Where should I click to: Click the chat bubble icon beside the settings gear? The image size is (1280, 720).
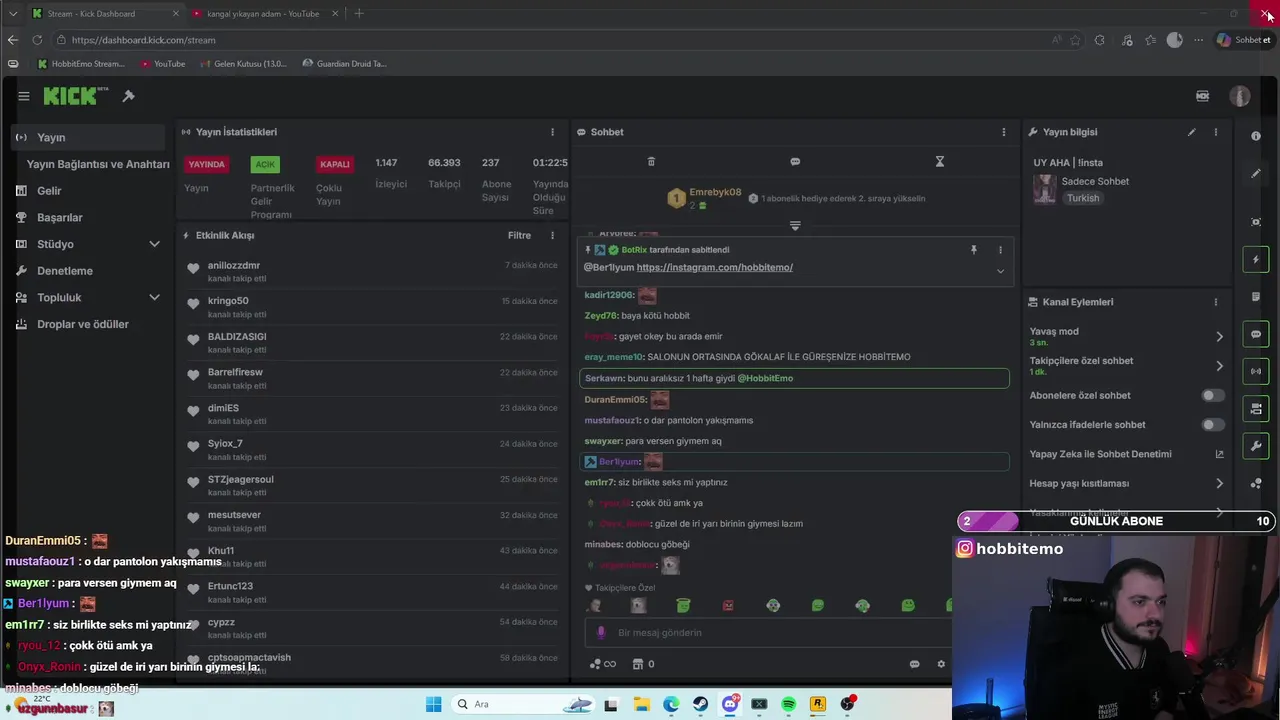[x=914, y=664]
